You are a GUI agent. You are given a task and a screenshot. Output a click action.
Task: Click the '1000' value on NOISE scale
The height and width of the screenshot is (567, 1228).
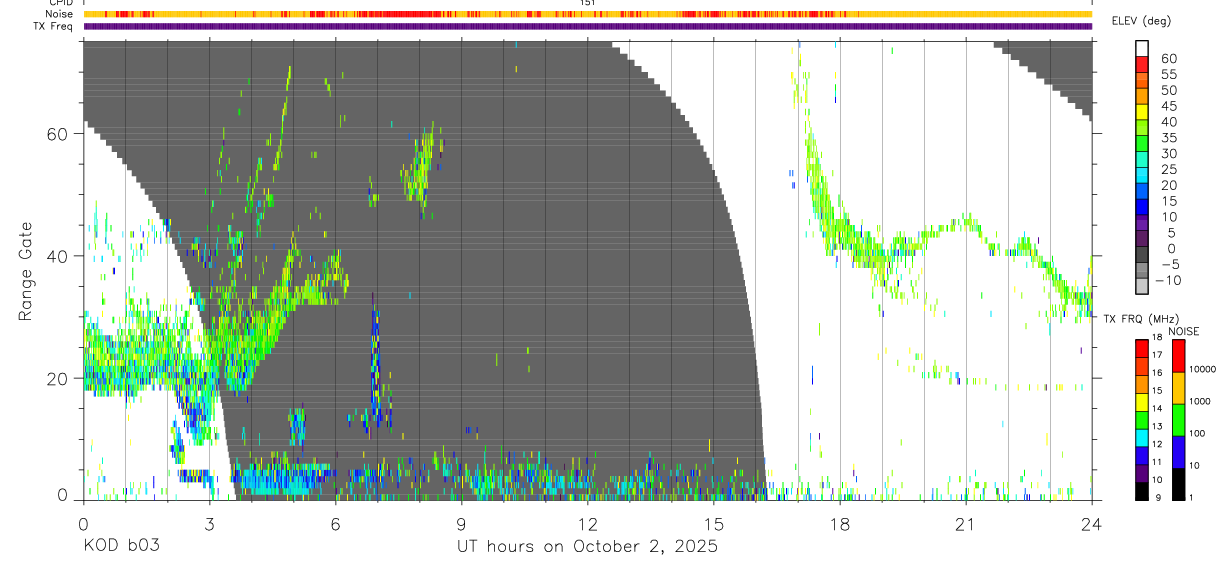click(x=1202, y=401)
